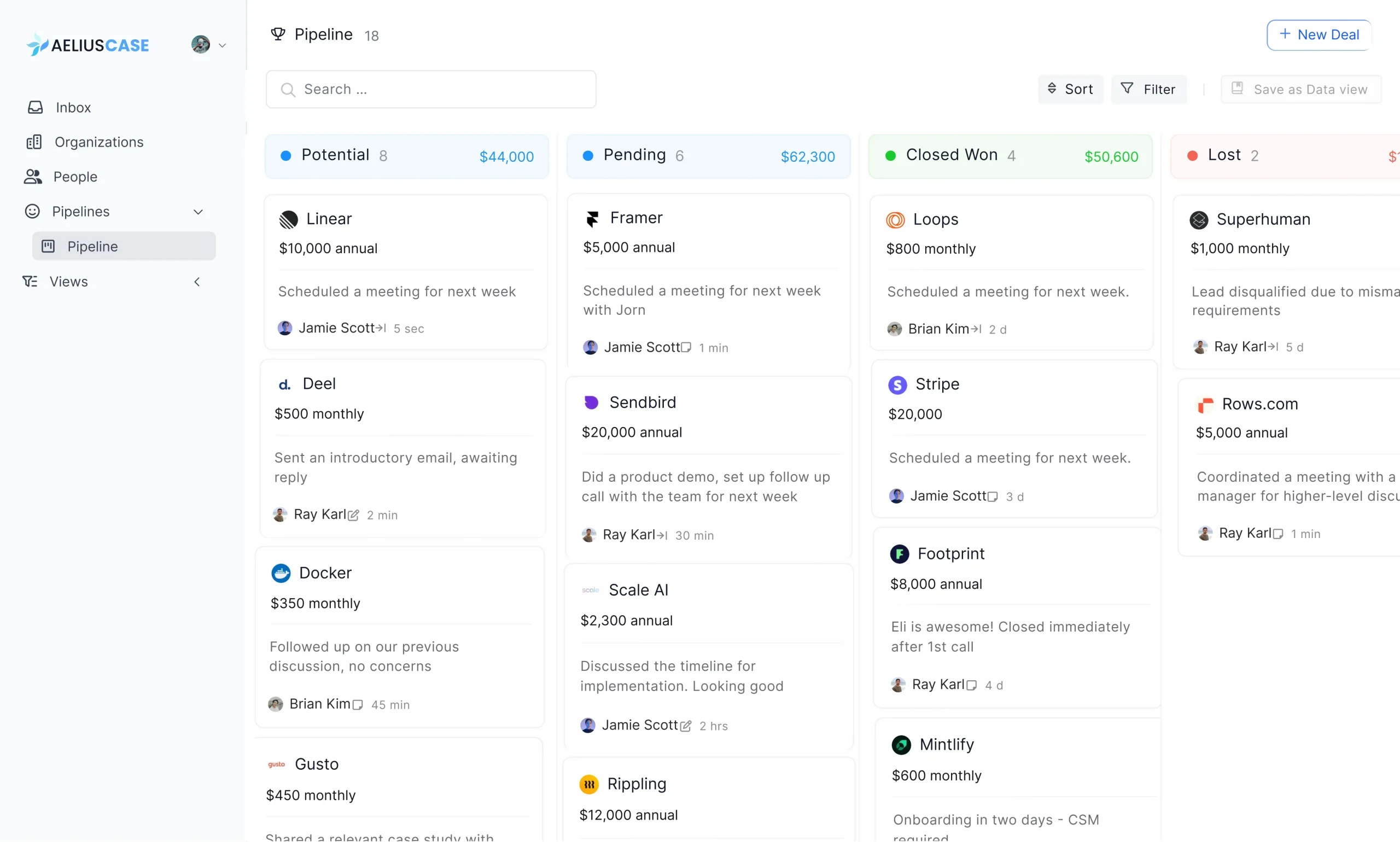
Task: Select Pipeline under the Pipelines section
Action: tap(92, 246)
